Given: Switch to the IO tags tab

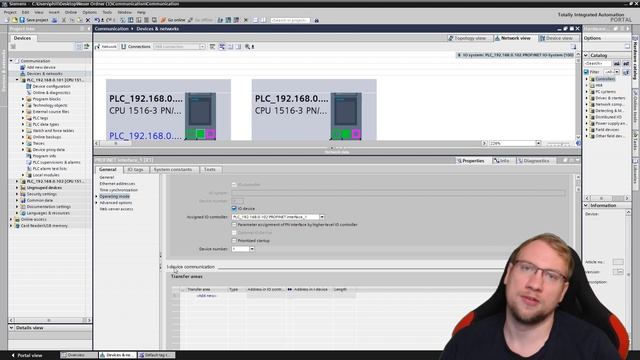Looking at the screenshot, I should pyautogui.click(x=135, y=169).
